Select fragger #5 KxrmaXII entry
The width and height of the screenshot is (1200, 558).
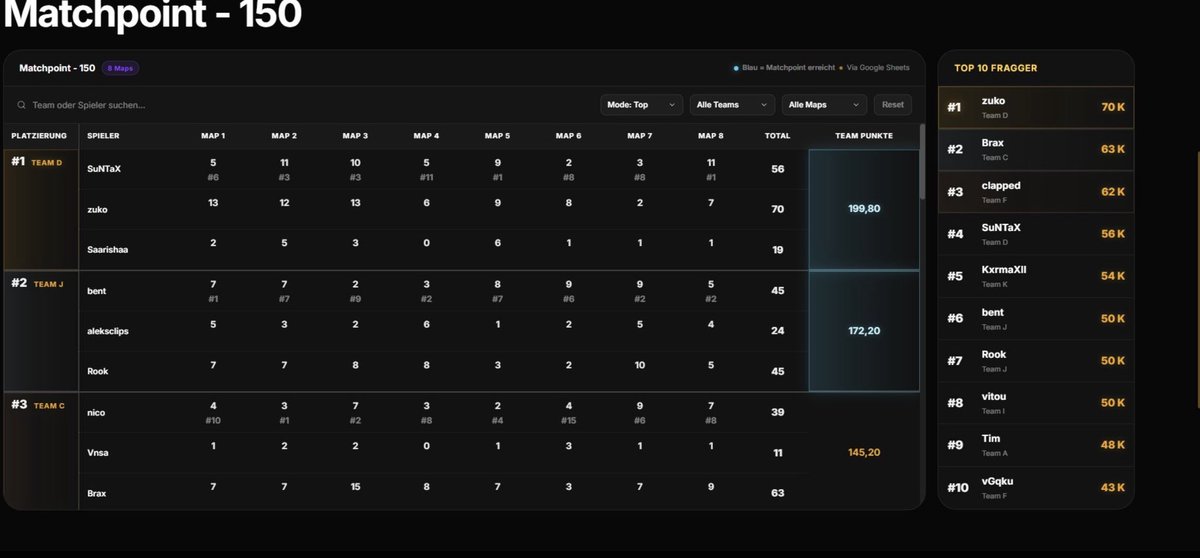pos(1036,275)
